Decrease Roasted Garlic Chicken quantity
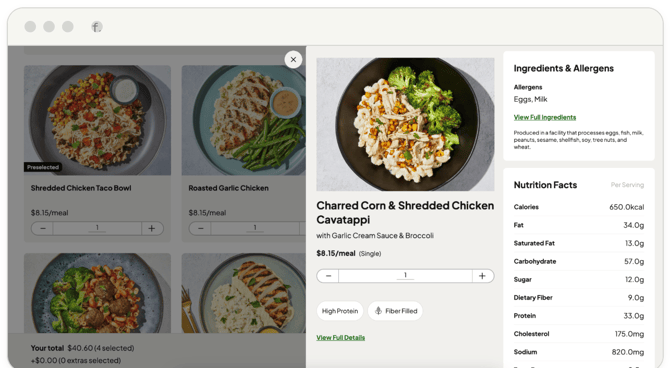This screenshot has height=368, width=670. (200, 228)
